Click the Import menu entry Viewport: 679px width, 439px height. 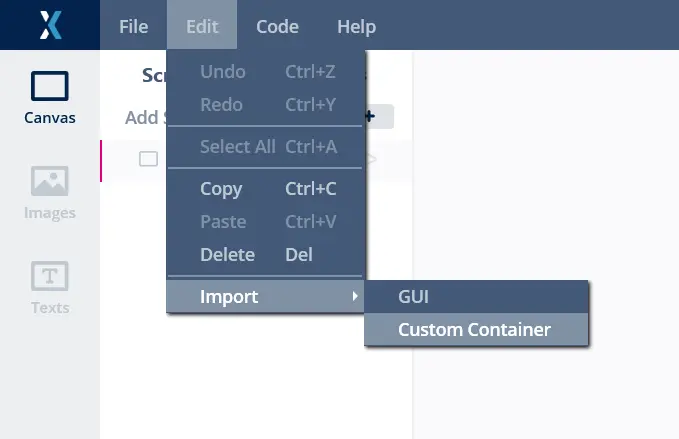tap(229, 296)
